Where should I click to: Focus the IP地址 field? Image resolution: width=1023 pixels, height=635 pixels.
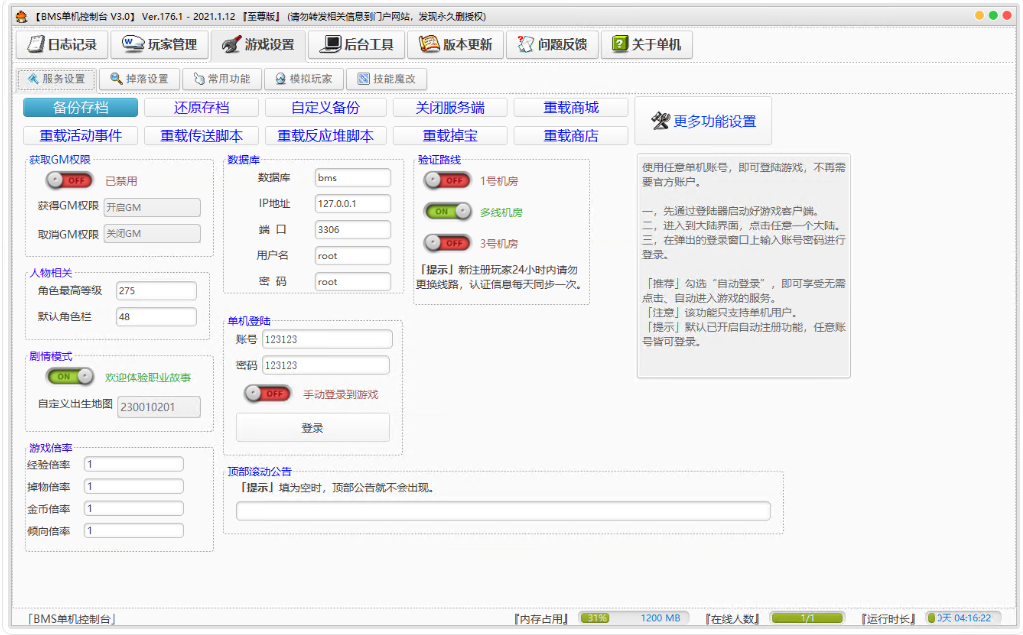[x=352, y=204]
